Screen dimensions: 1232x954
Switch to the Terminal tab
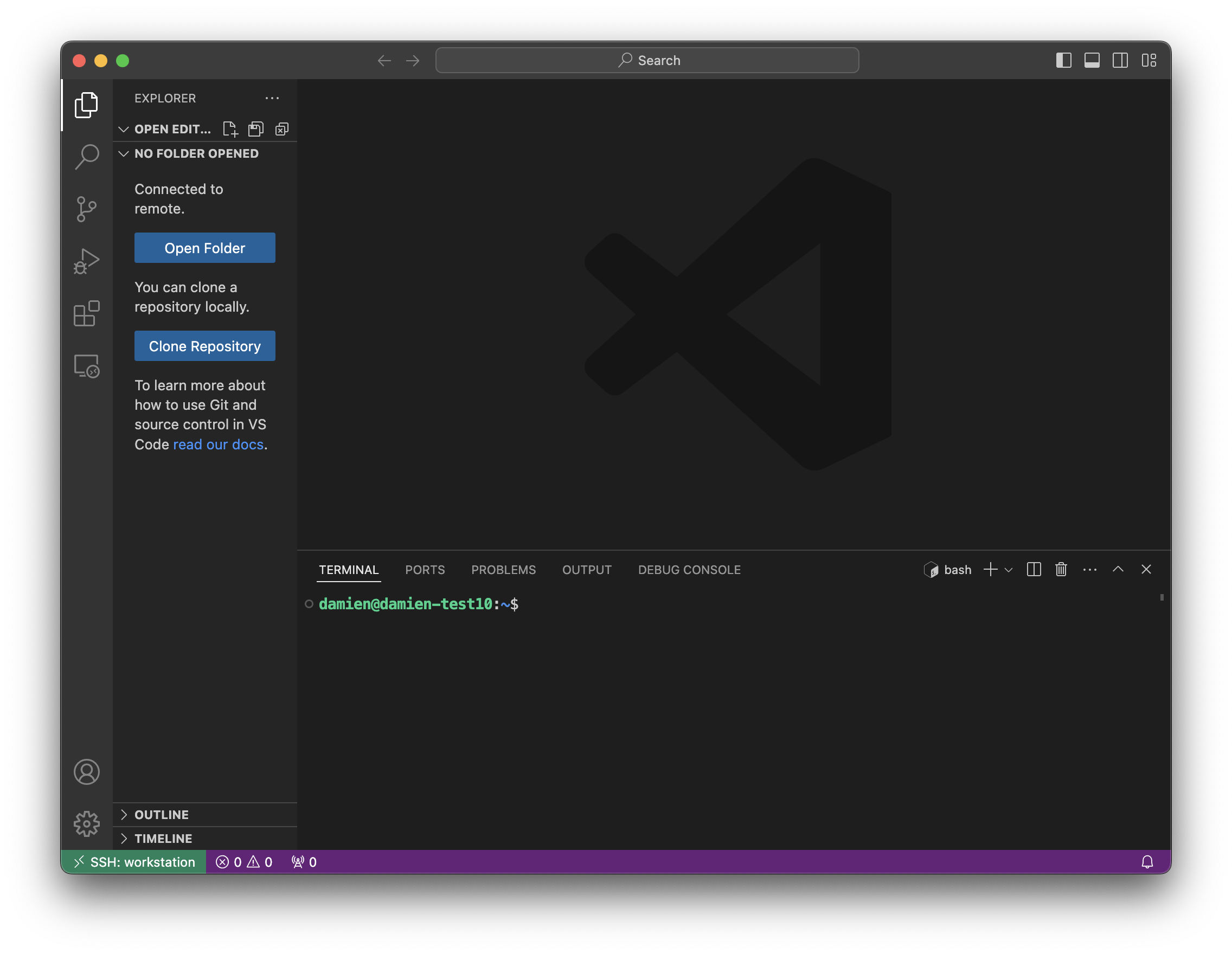[349, 570]
